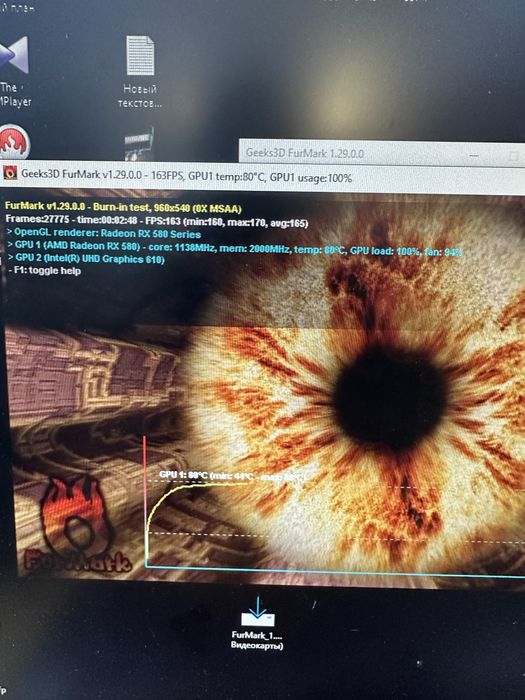Click the Новый текстов... file name label

[140, 96]
